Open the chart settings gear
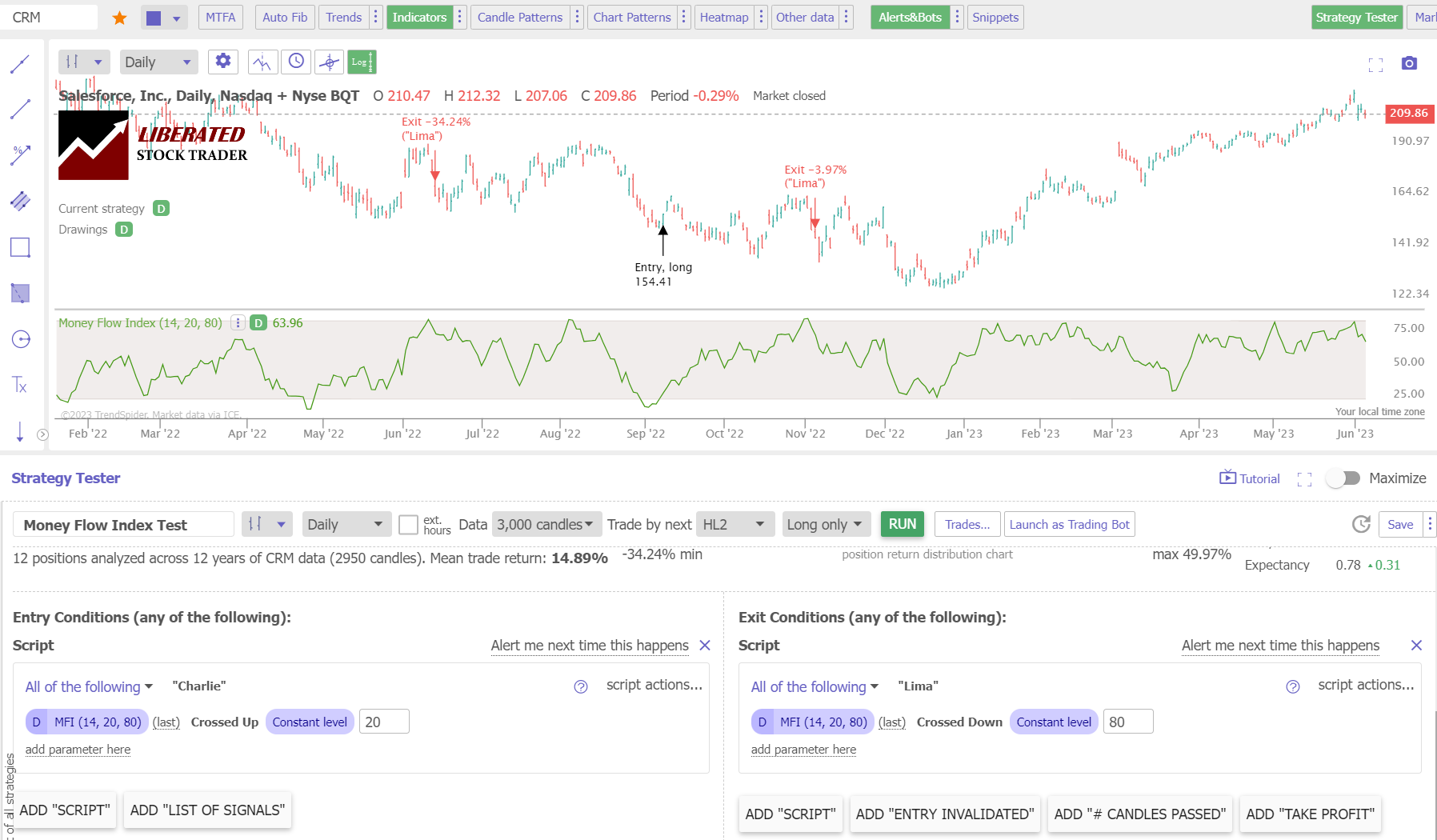Viewport: 1437px width, 840px height. coord(222,62)
